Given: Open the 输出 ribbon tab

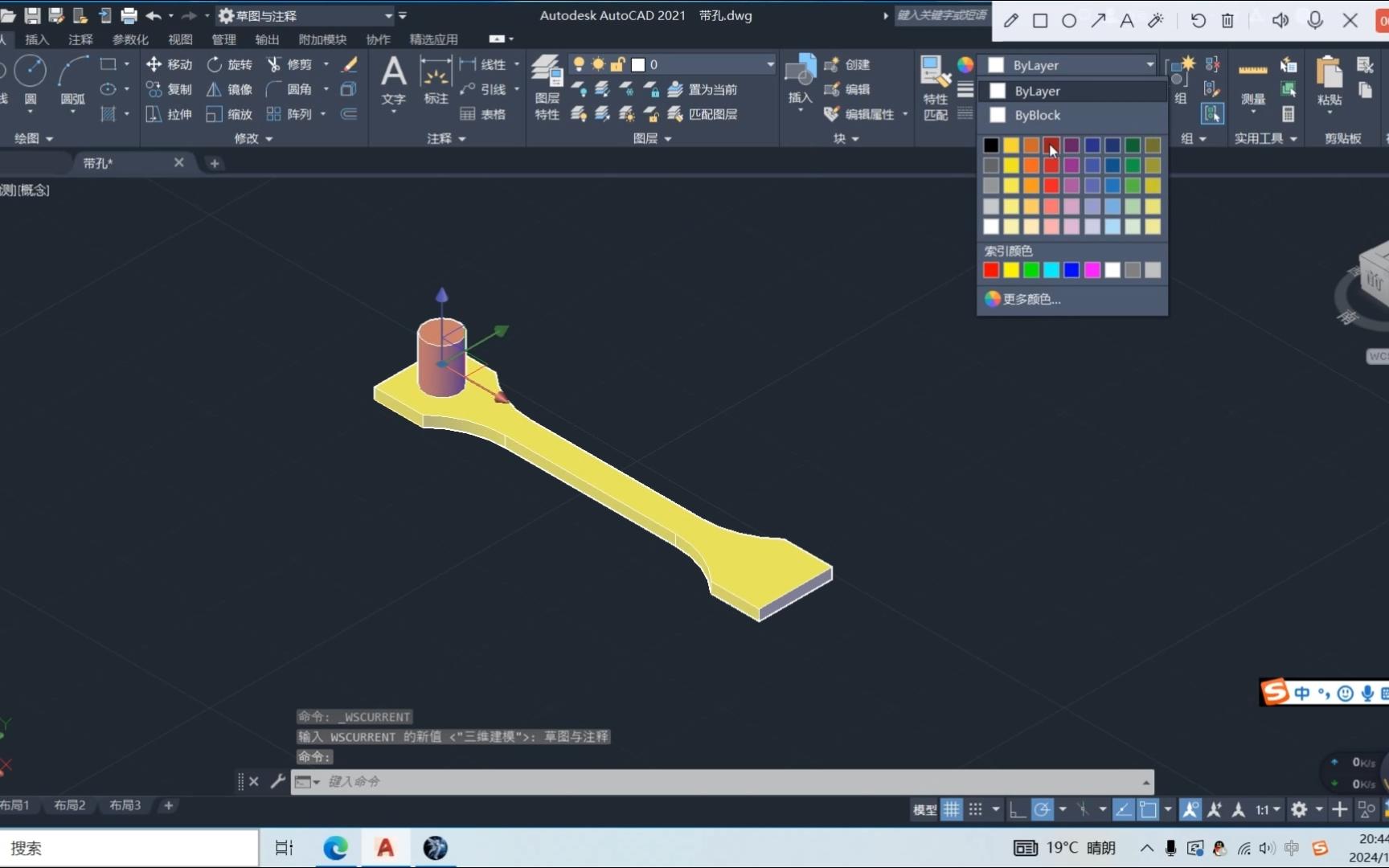Looking at the screenshot, I should 267,39.
